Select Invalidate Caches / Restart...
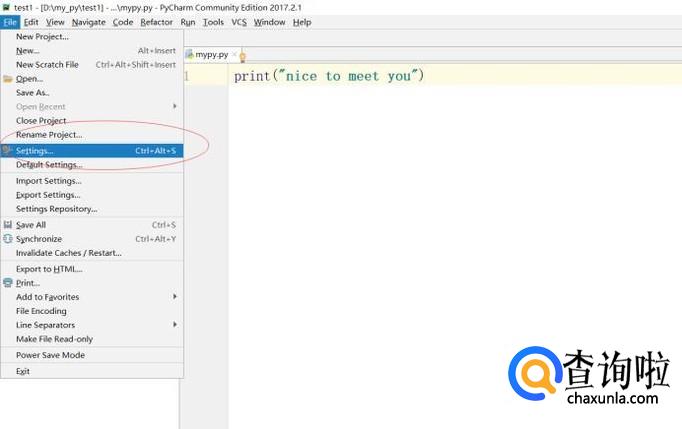Viewport: 682px width, 429px height. [x=92, y=253]
